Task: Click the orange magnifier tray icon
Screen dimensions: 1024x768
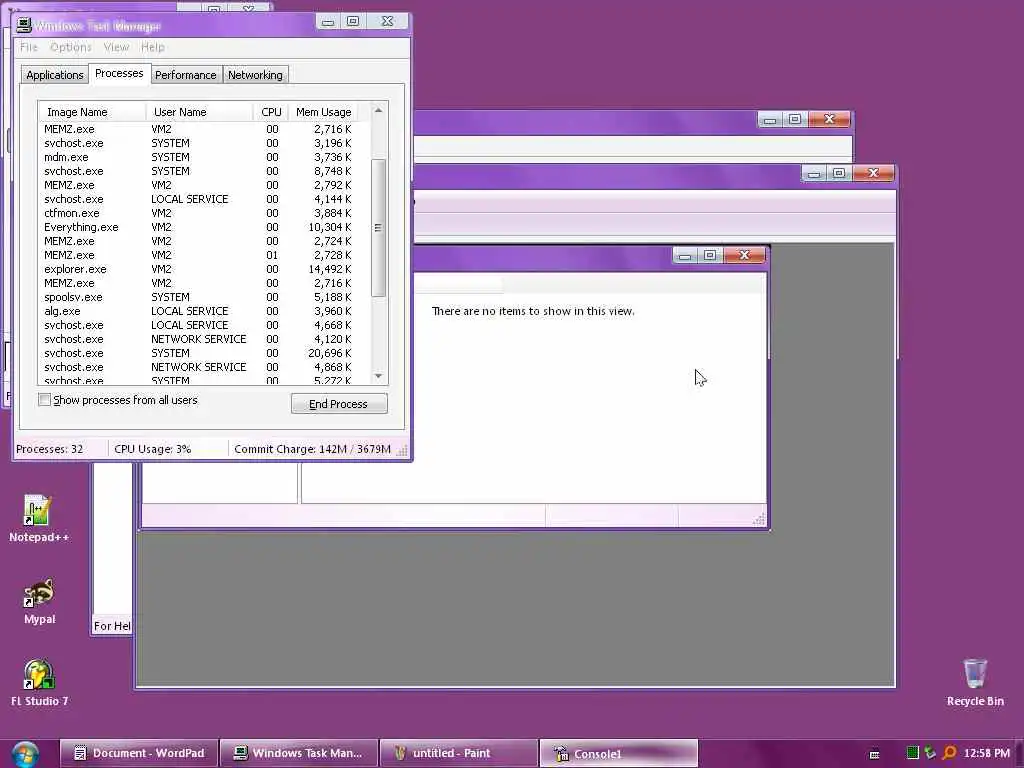Action: coord(950,753)
